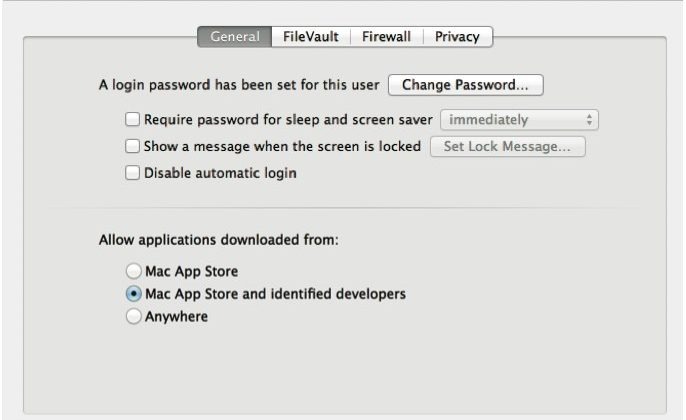Click the 'Require password for sleep and screen saver' label
The image size is (686, 420).
[288, 120]
